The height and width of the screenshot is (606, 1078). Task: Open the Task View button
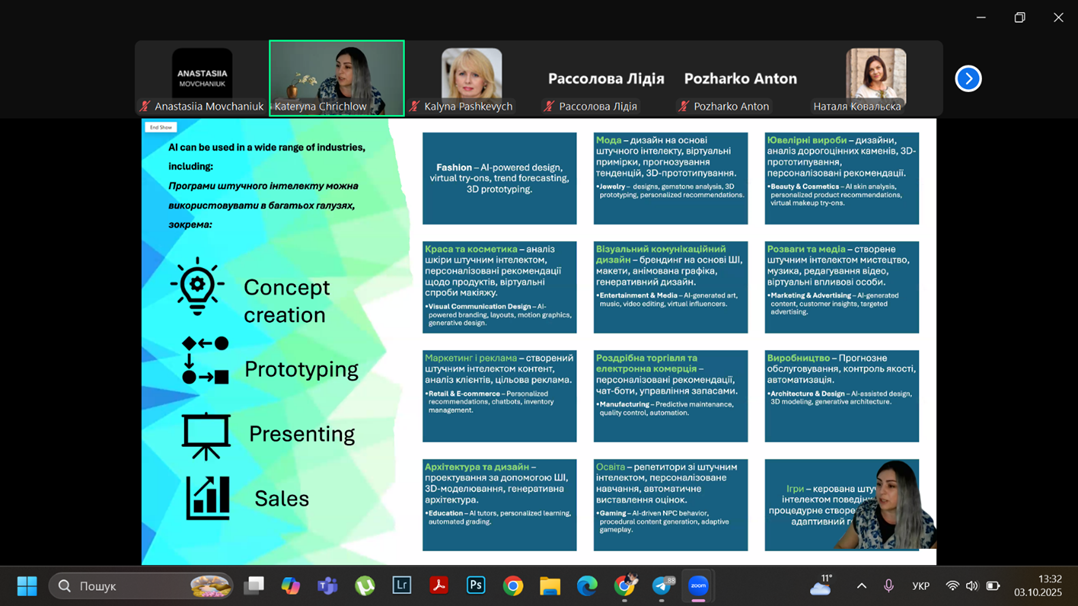click(x=254, y=586)
